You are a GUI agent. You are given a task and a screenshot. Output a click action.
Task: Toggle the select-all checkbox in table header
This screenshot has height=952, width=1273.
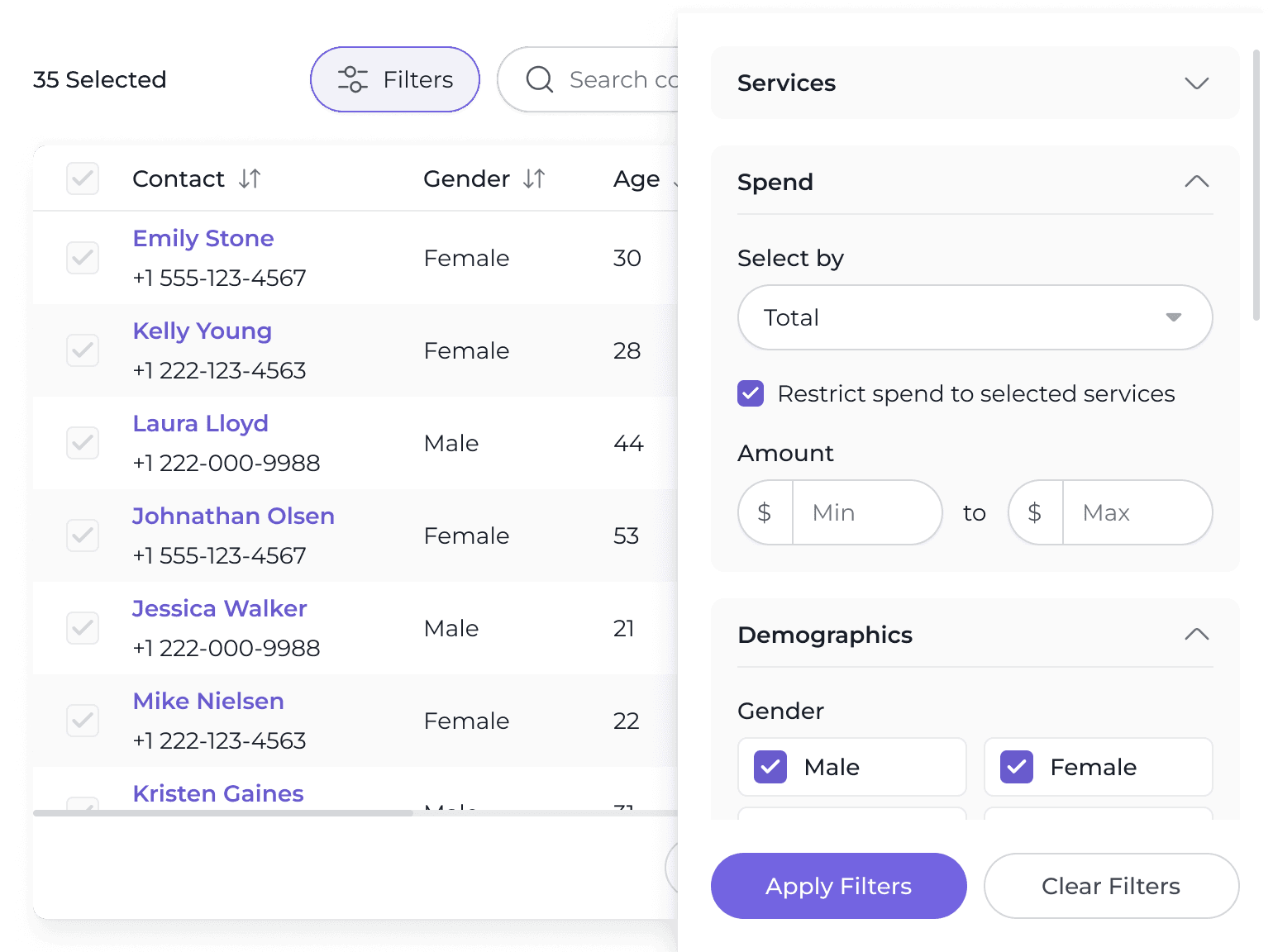pos(83,178)
